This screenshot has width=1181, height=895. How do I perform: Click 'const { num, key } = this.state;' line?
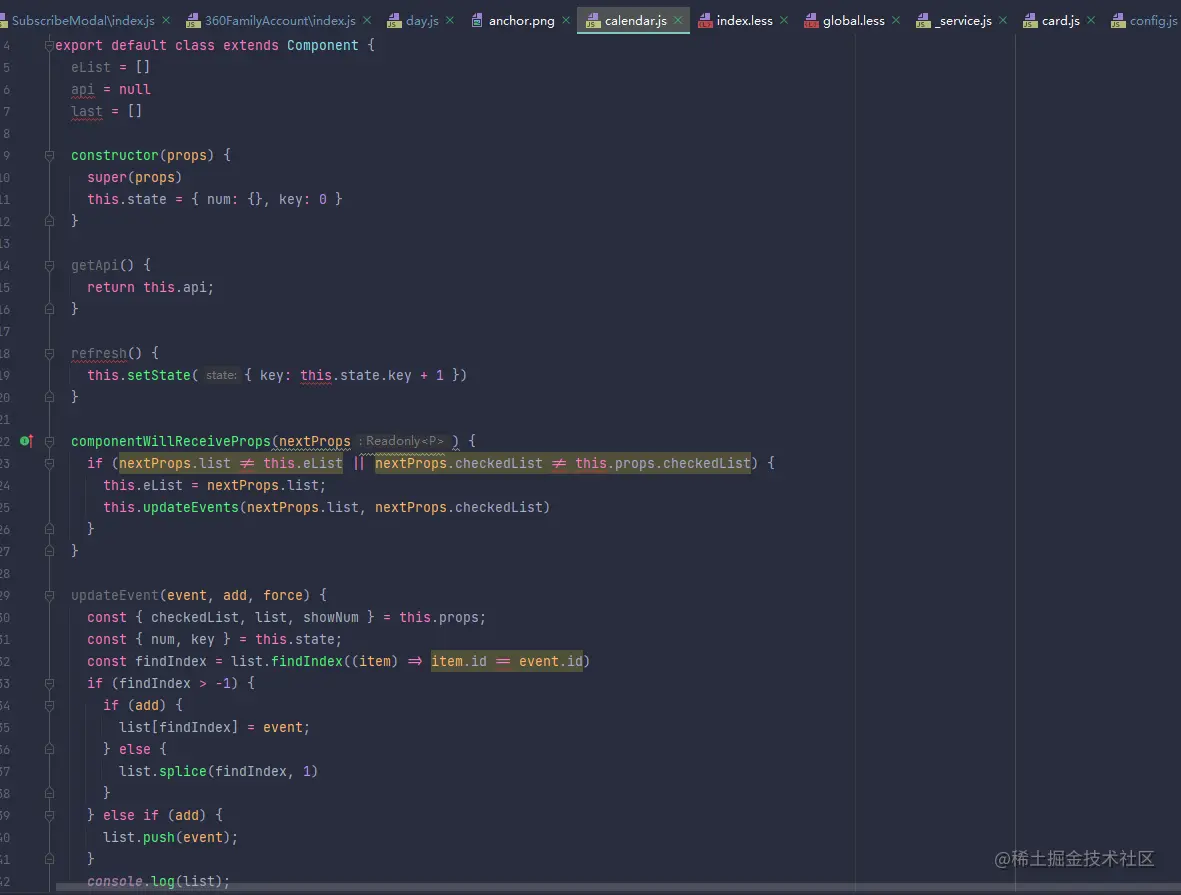pos(214,639)
